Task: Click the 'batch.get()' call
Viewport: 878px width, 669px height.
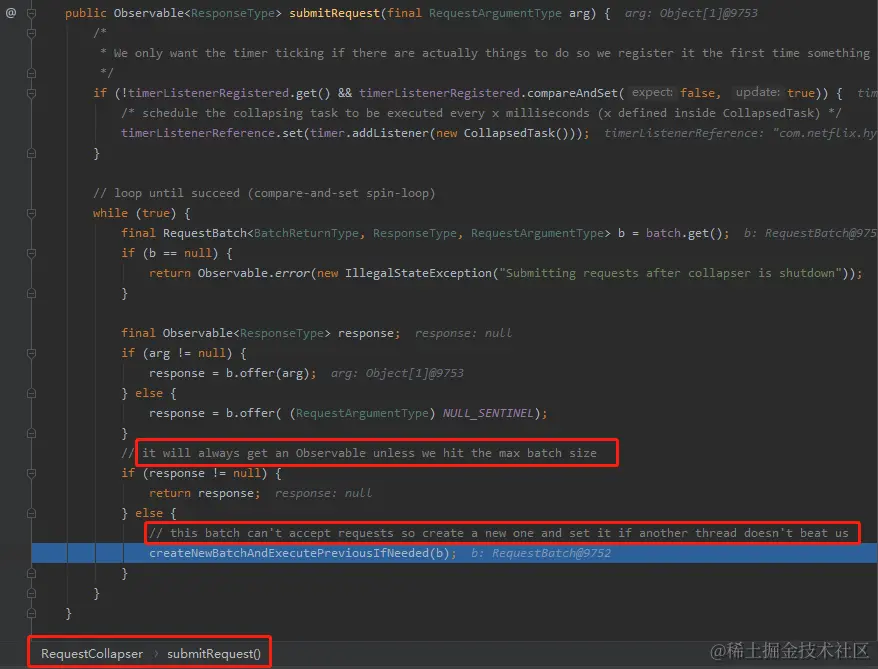Action: click(684, 233)
